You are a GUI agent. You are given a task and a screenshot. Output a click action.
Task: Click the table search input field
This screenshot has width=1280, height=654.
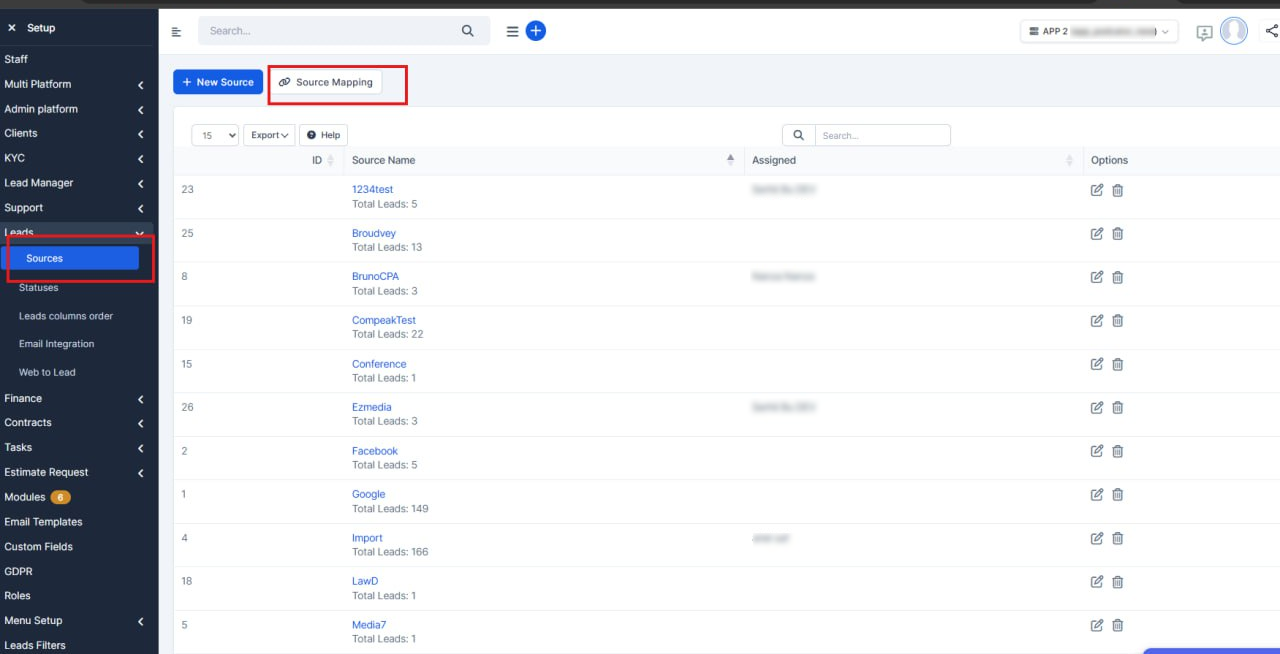point(881,135)
